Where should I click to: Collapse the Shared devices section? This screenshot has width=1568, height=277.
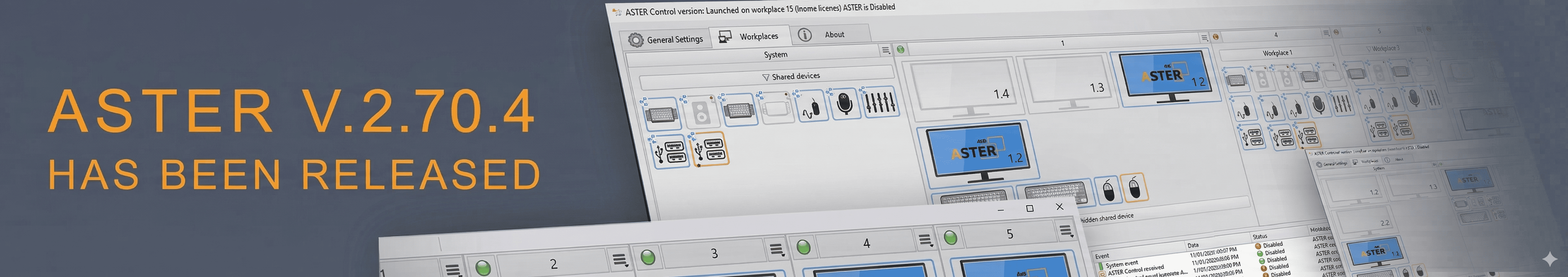[x=766, y=77]
